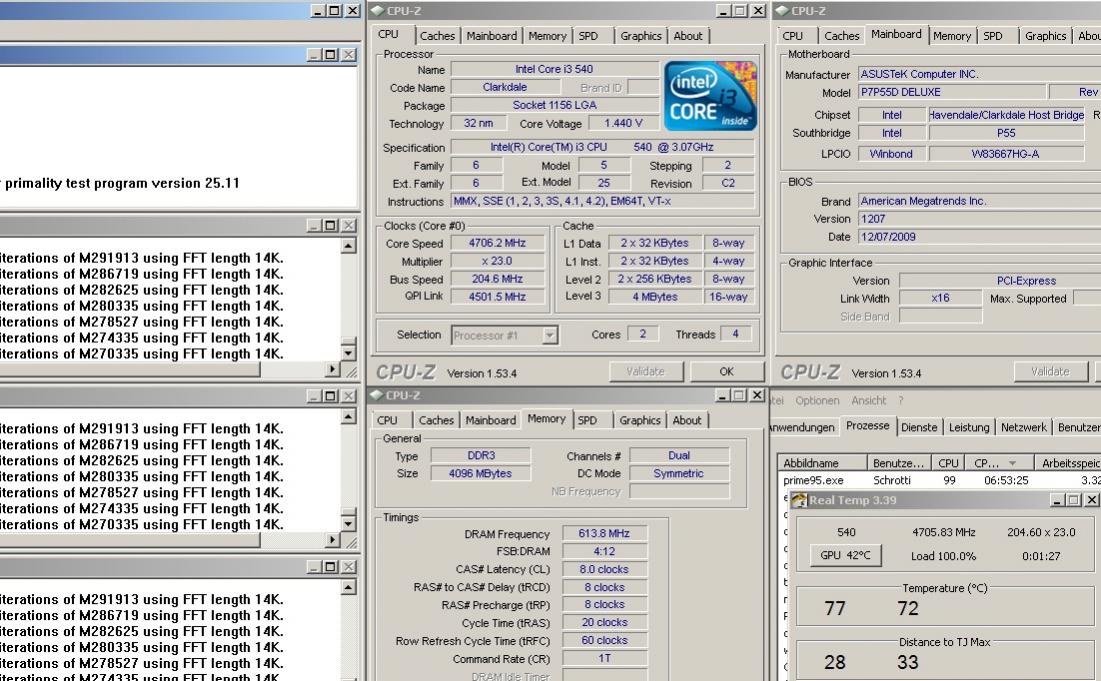Viewport: 1101px width, 681px height.
Task: Click the Intel Core i3 logo badge
Action: tap(710, 95)
